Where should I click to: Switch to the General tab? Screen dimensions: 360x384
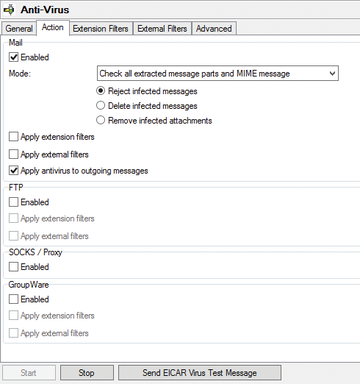(19, 29)
